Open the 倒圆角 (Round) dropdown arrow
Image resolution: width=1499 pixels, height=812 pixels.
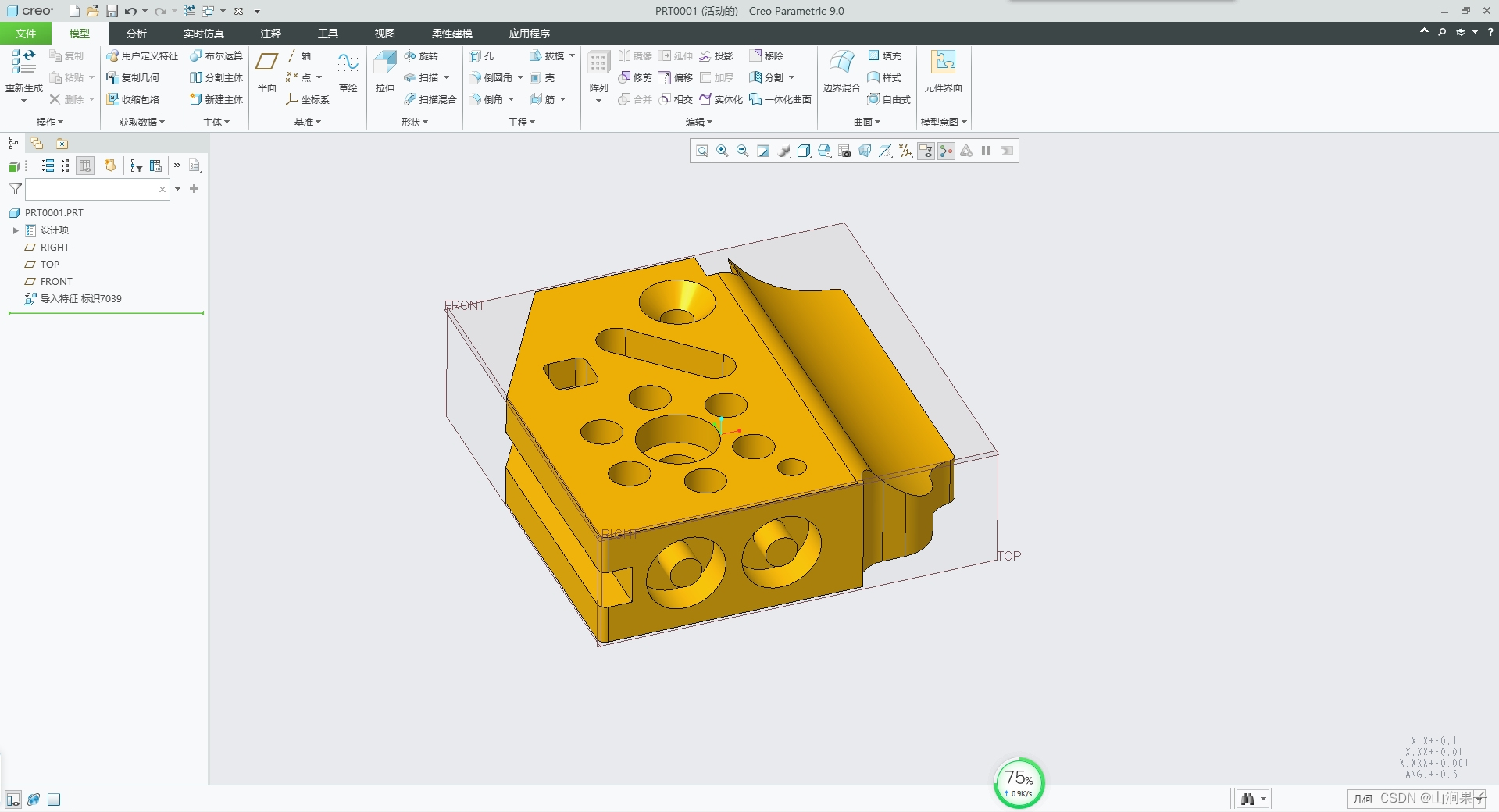520,78
